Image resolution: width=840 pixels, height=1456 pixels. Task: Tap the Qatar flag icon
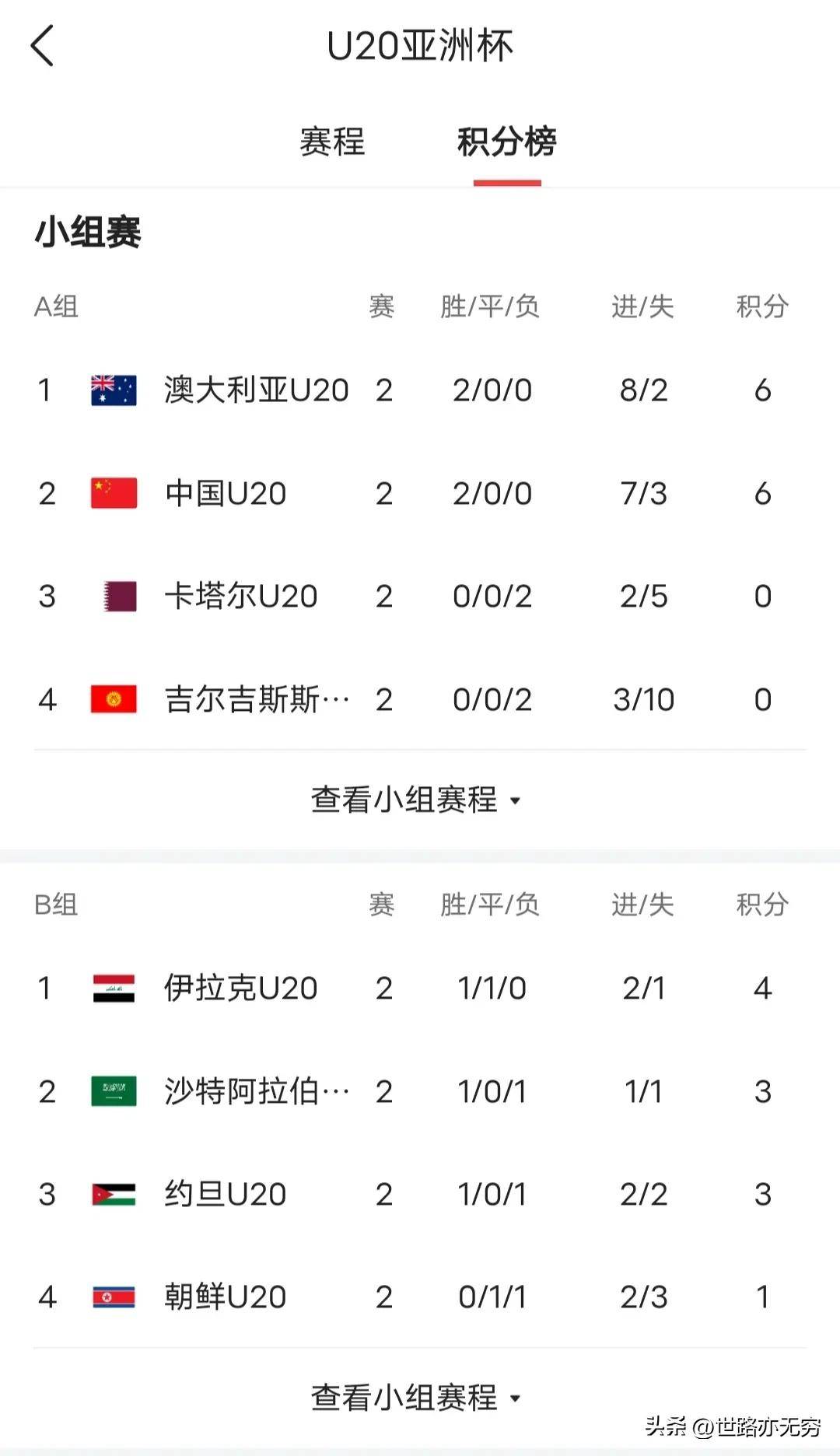click(x=120, y=597)
